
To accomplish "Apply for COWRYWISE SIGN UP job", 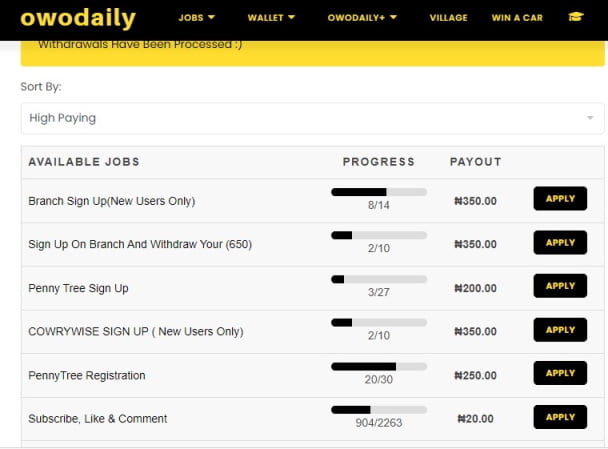I will tap(560, 330).
